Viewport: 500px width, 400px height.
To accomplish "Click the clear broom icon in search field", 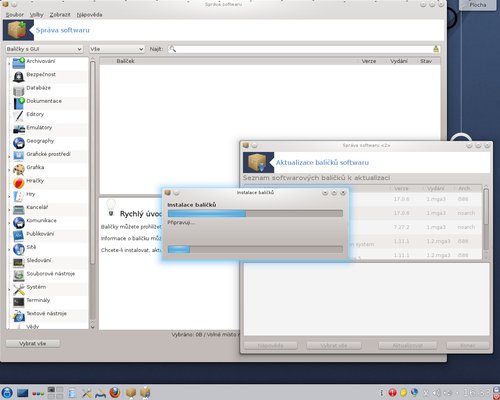I will click(436, 49).
